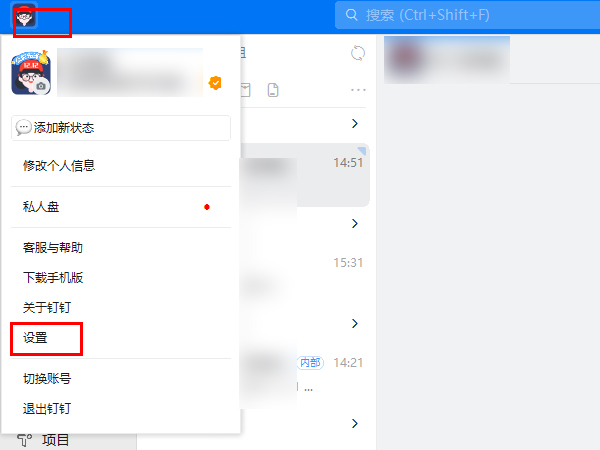Select 设置 from the profile menu

click(x=35, y=338)
